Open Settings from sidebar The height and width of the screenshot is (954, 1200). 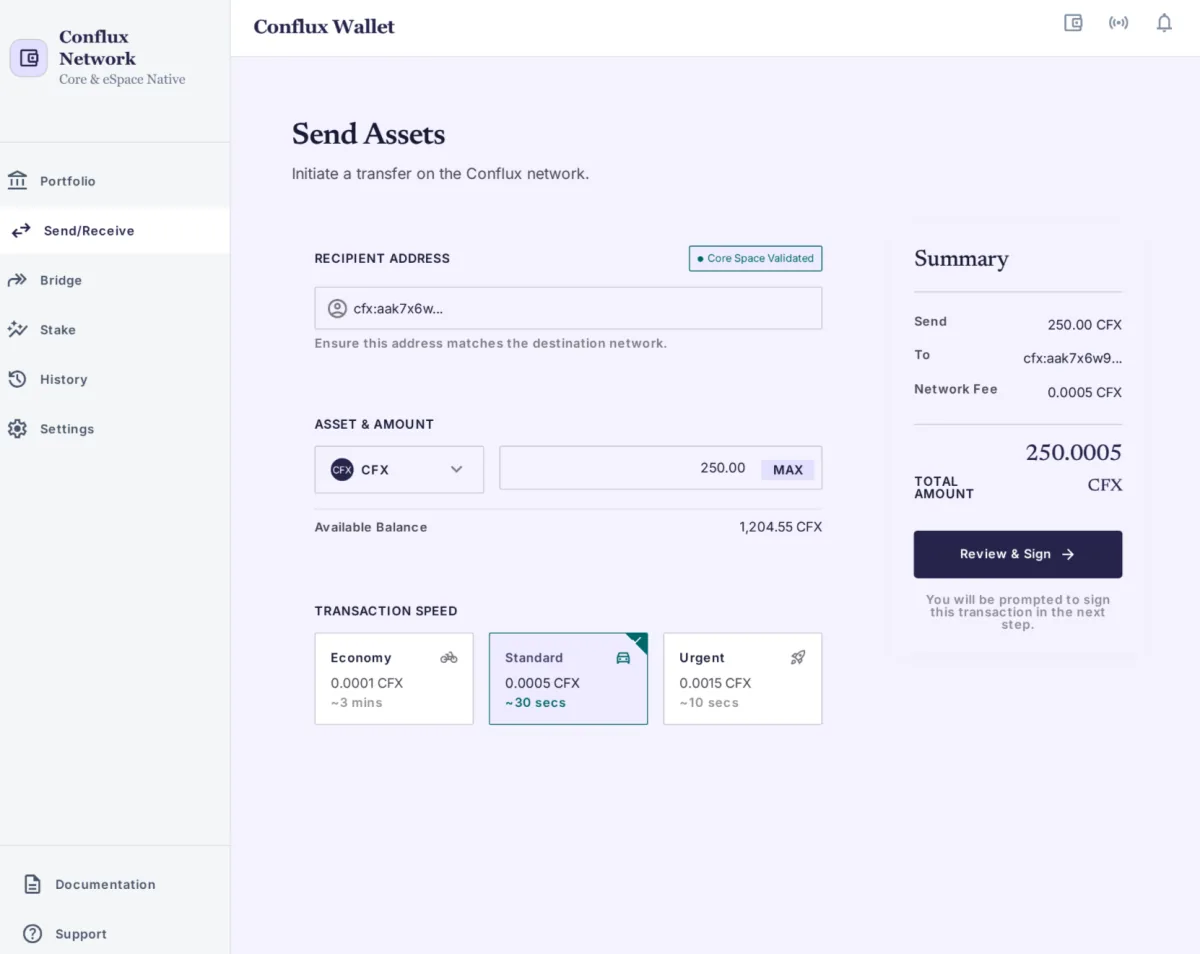tap(115, 429)
